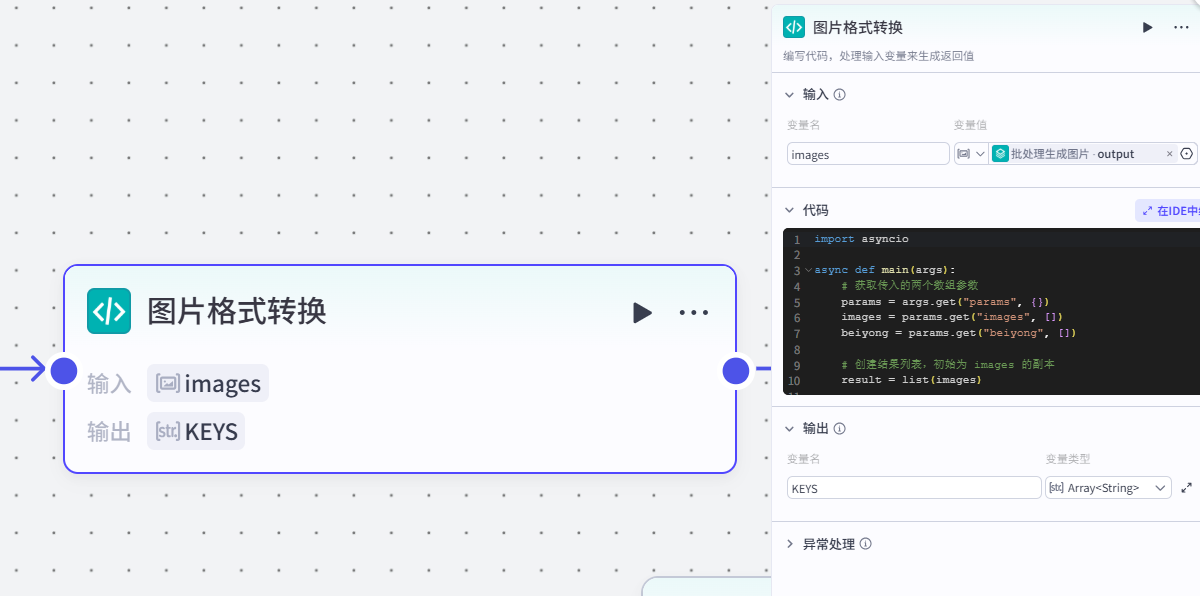Open the more options menu in the side panel header
Viewport: 1200px width, 596px height.
click(x=1181, y=27)
